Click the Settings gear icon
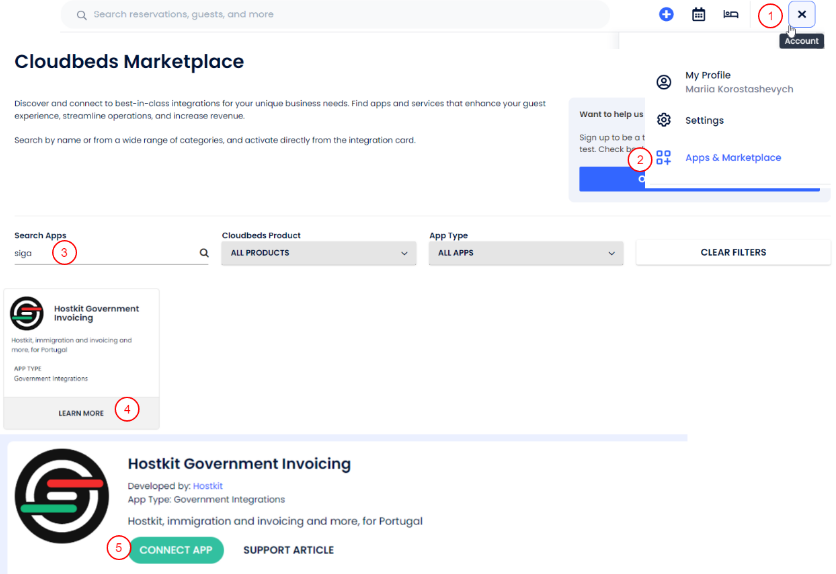 [663, 120]
